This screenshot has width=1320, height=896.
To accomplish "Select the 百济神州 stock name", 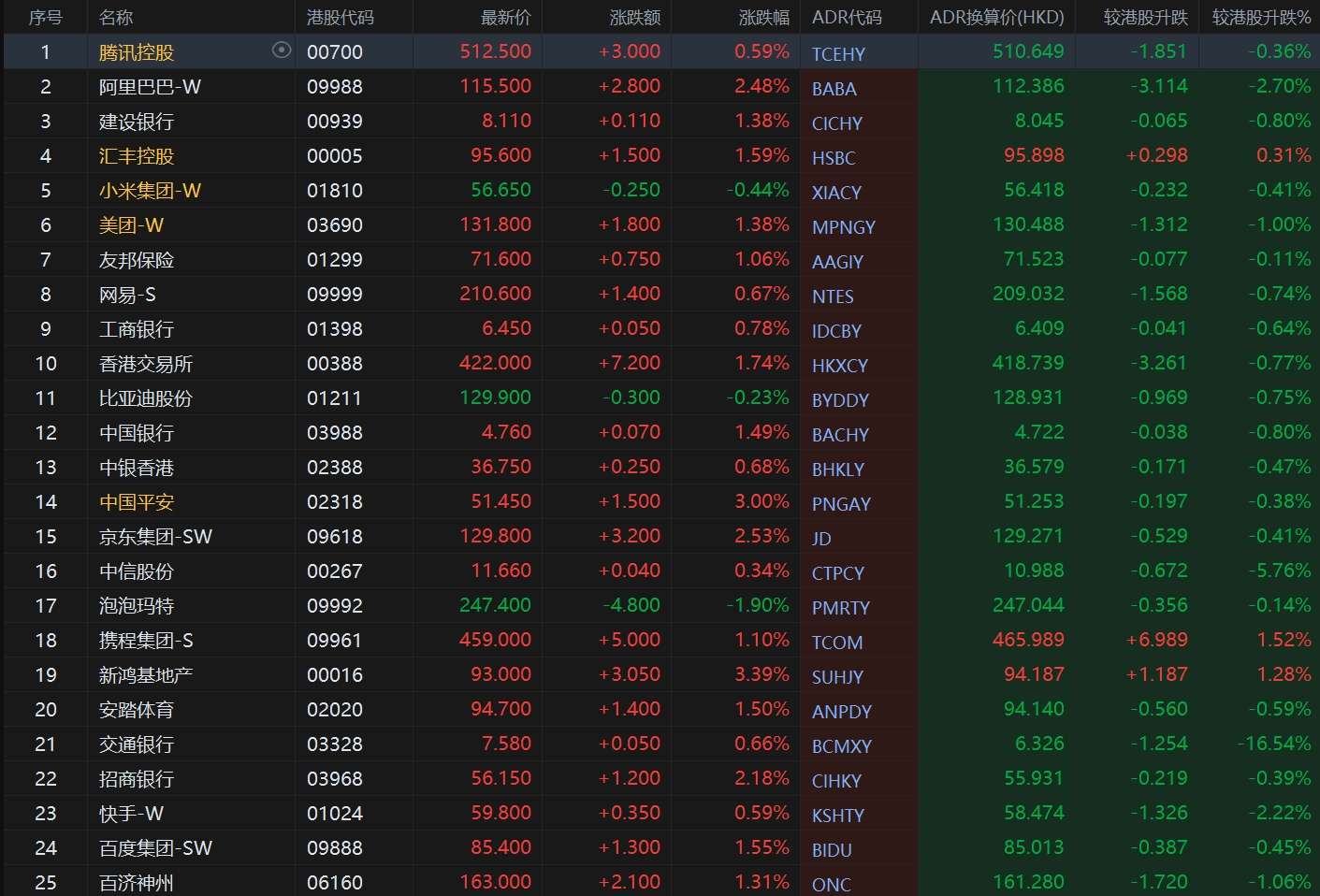I will pos(137,883).
